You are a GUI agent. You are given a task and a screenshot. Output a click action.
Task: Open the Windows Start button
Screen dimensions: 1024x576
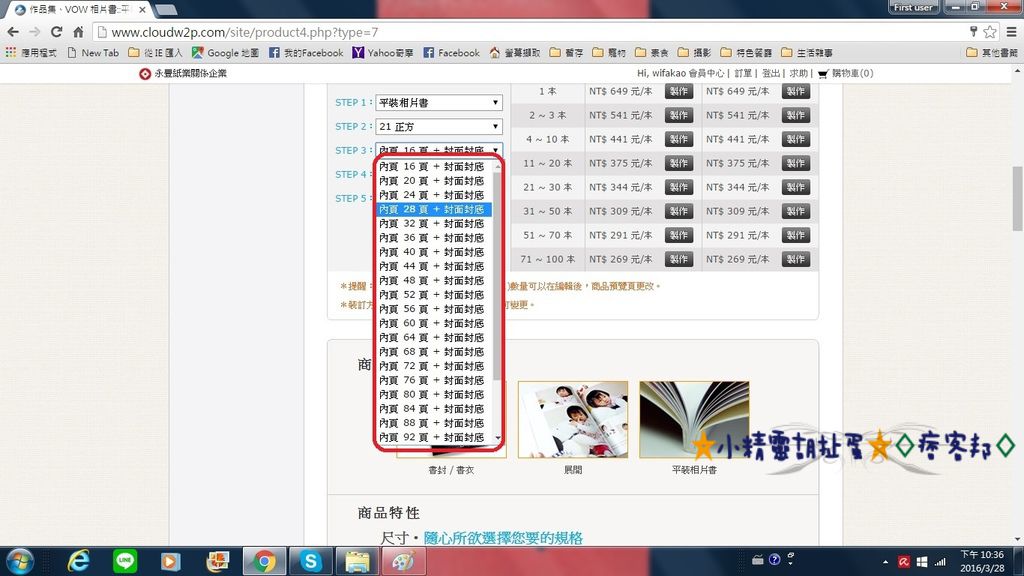coord(20,562)
